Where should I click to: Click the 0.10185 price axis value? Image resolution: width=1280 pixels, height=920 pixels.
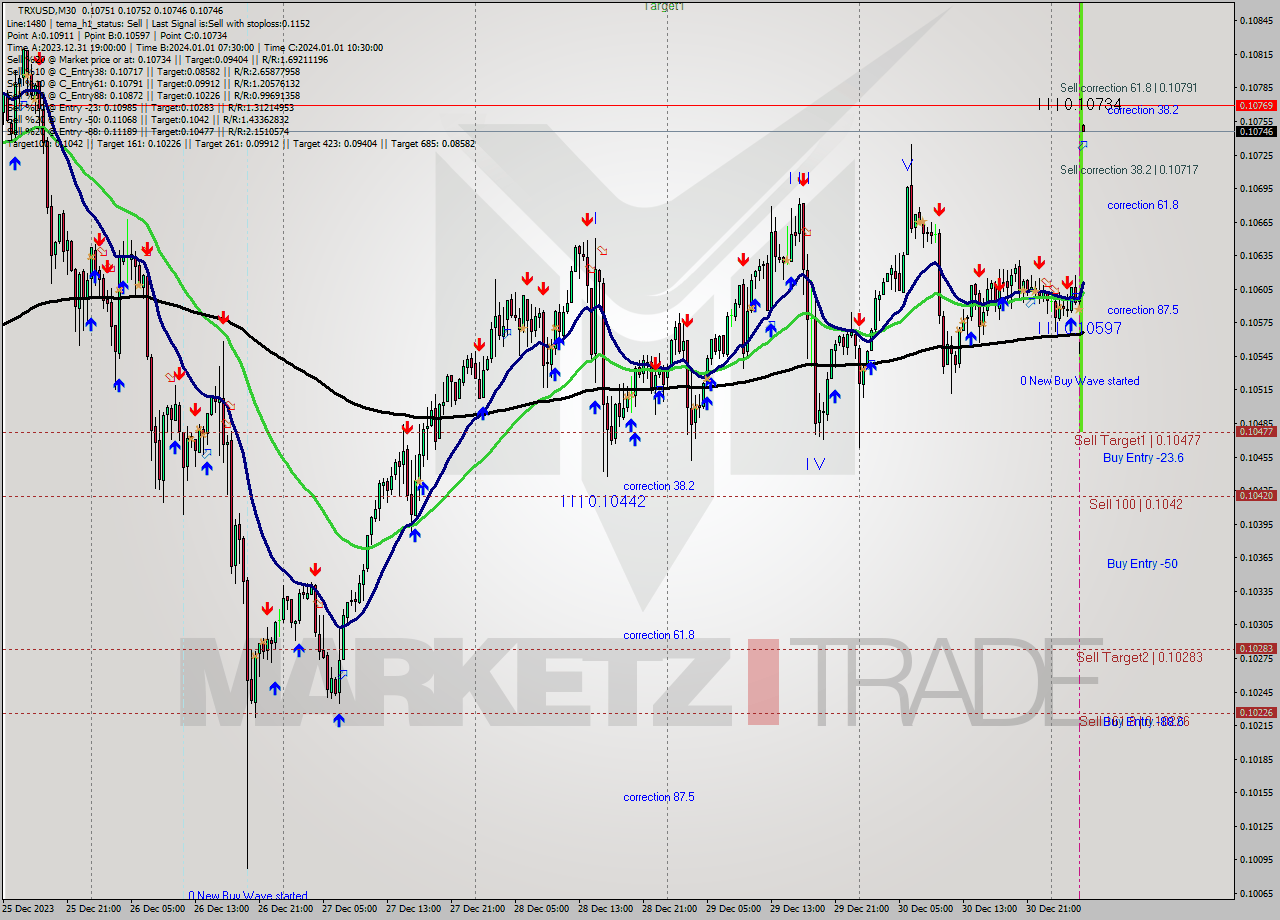pos(1256,759)
